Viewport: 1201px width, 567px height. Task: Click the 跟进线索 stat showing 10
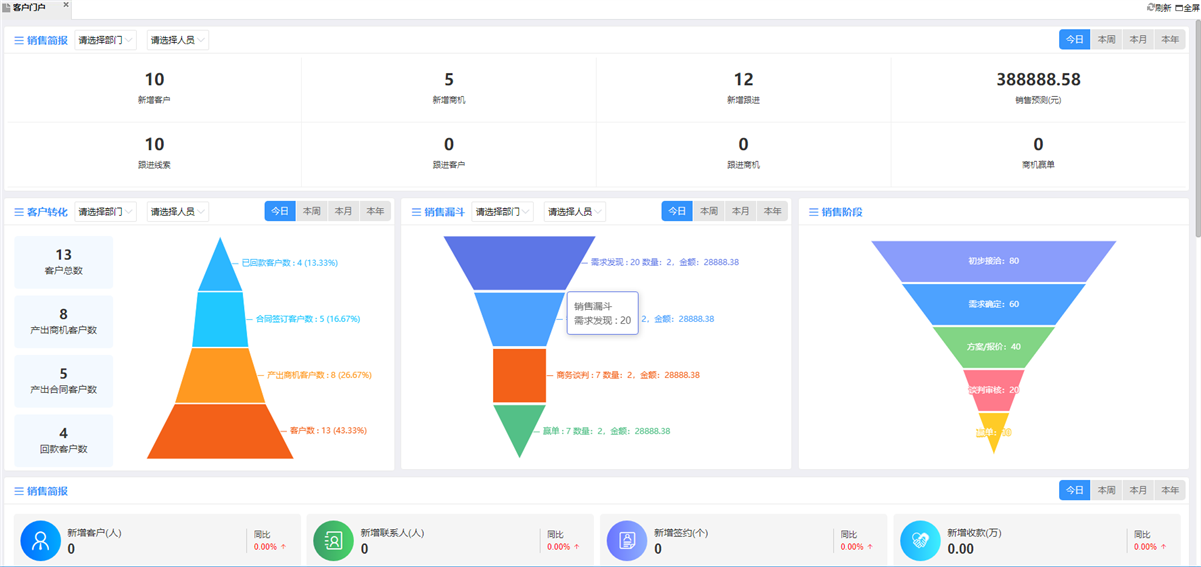pyautogui.click(x=154, y=152)
